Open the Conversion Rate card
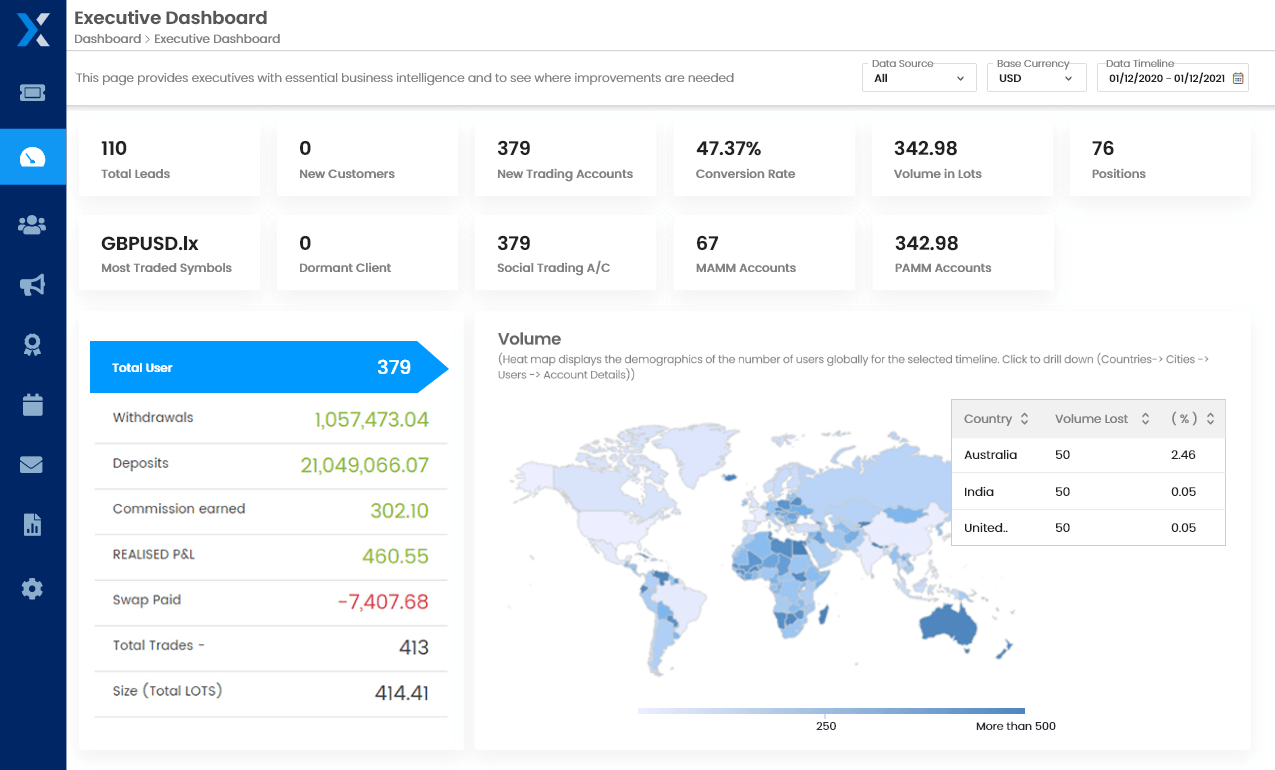The height and width of the screenshot is (770, 1275). 764,160
